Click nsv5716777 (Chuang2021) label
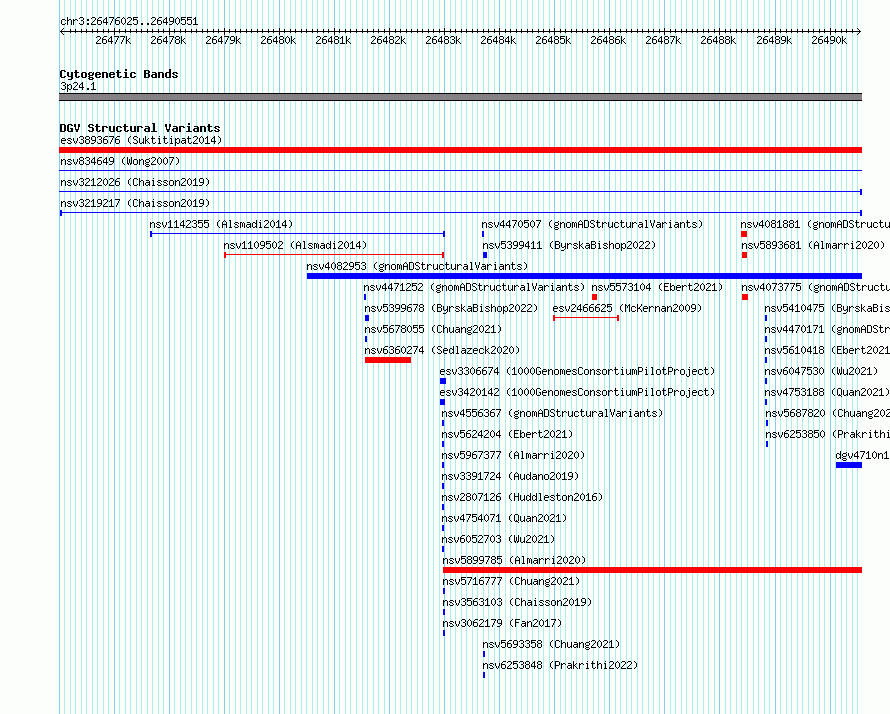 (x=511, y=581)
